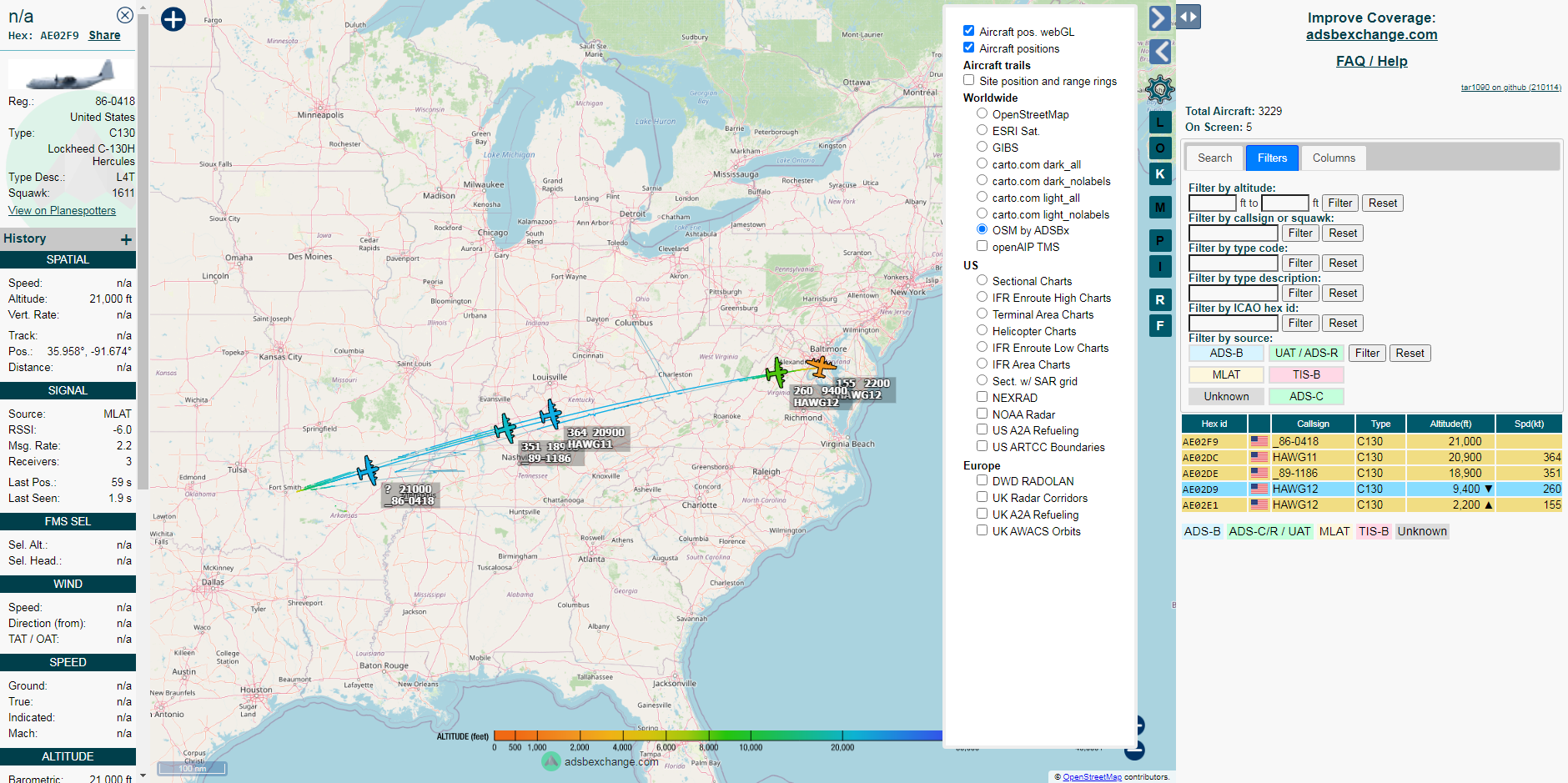Click Filter button for altitude

coord(1339,203)
